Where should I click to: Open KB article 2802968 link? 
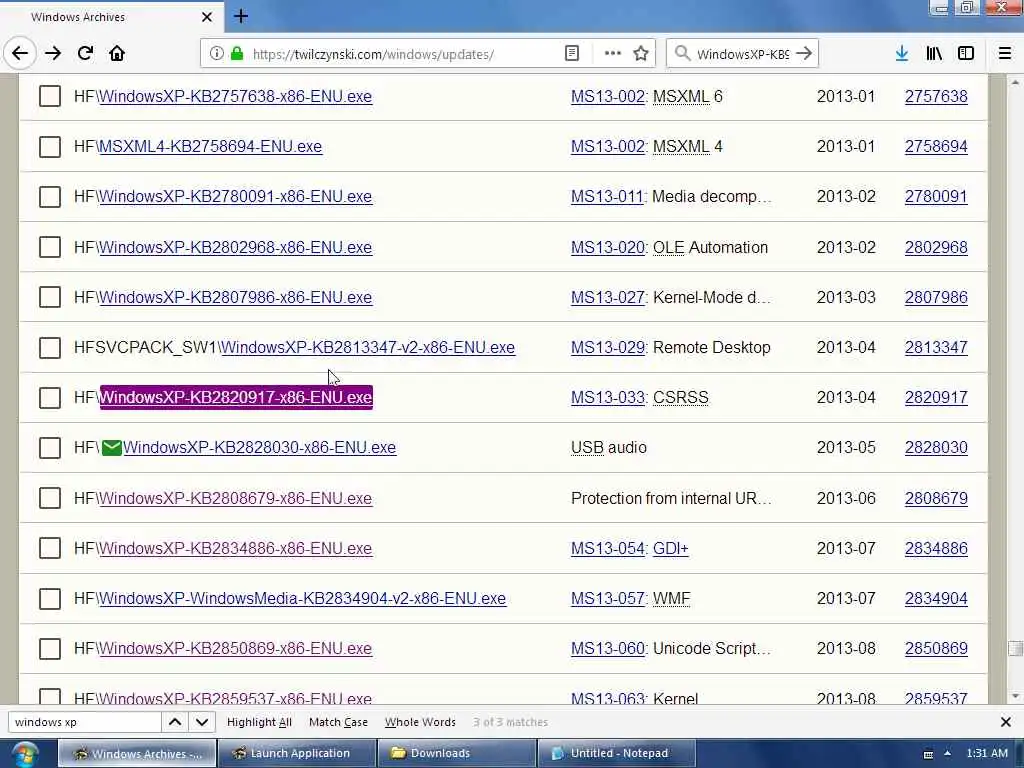tap(936, 247)
